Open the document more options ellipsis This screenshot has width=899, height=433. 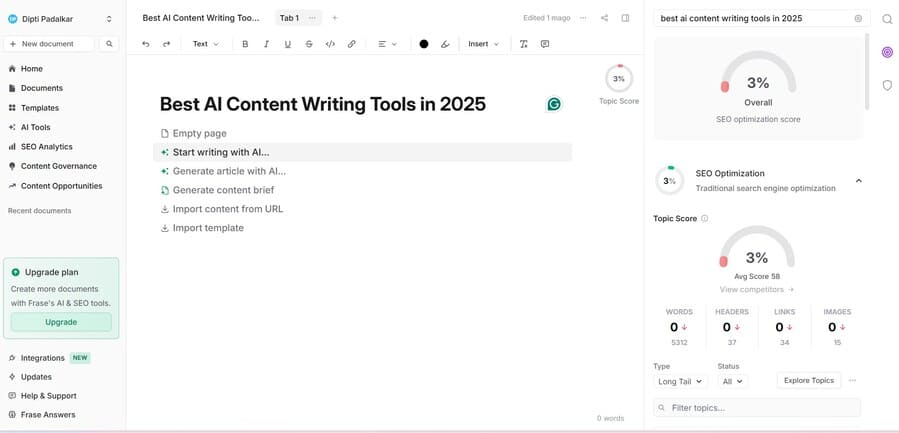583,18
